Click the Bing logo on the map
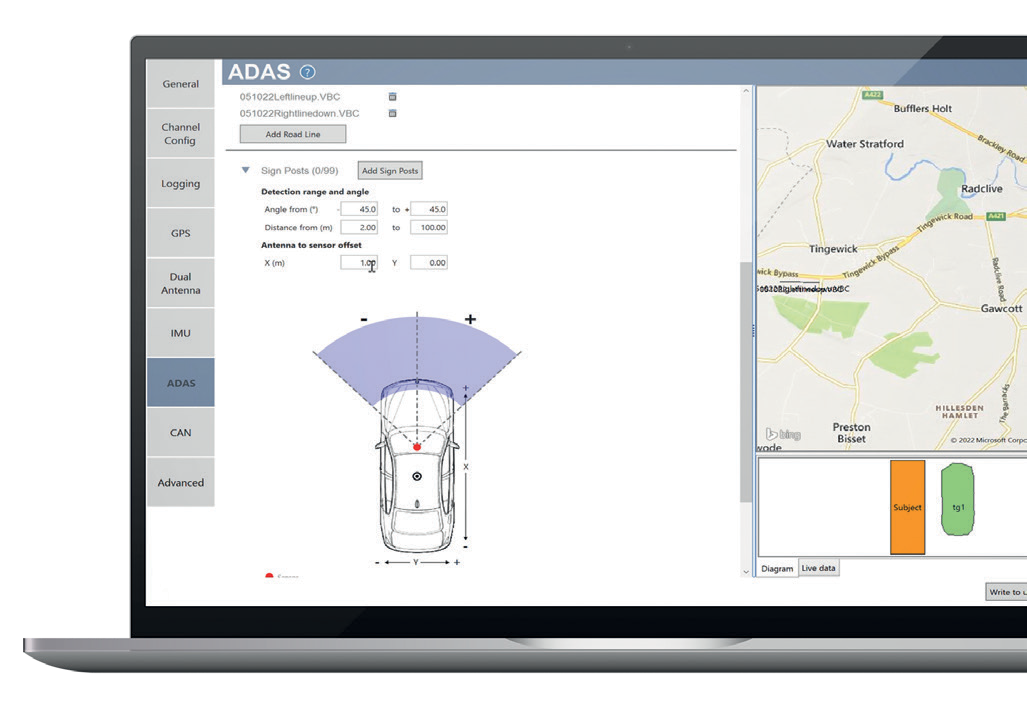Image resolution: width=1027 pixels, height=716 pixels. click(783, 434)
